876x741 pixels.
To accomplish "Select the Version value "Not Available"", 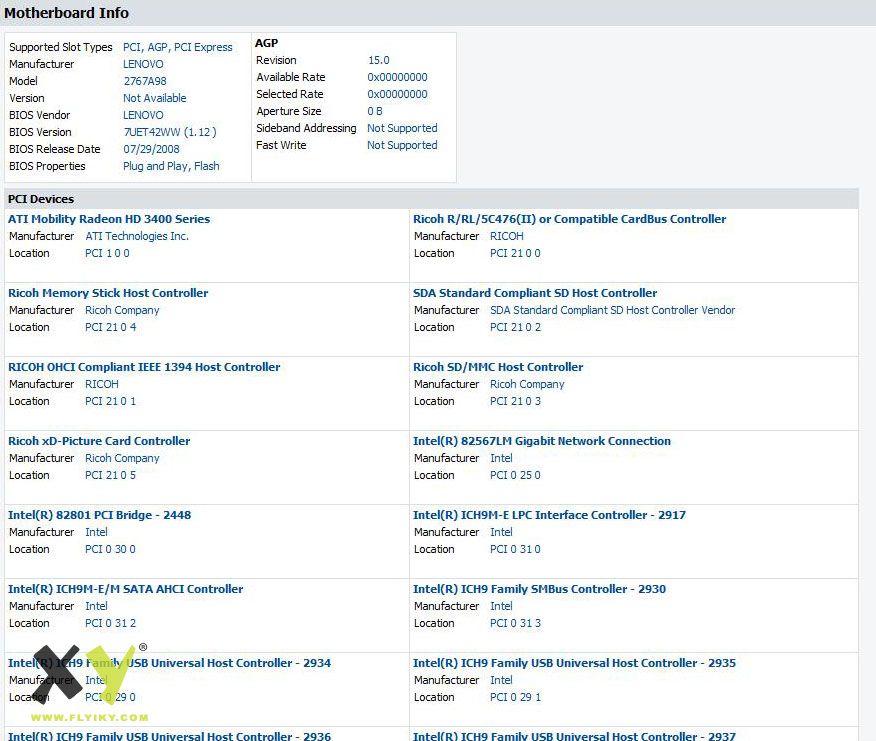I will click(155, 98).
